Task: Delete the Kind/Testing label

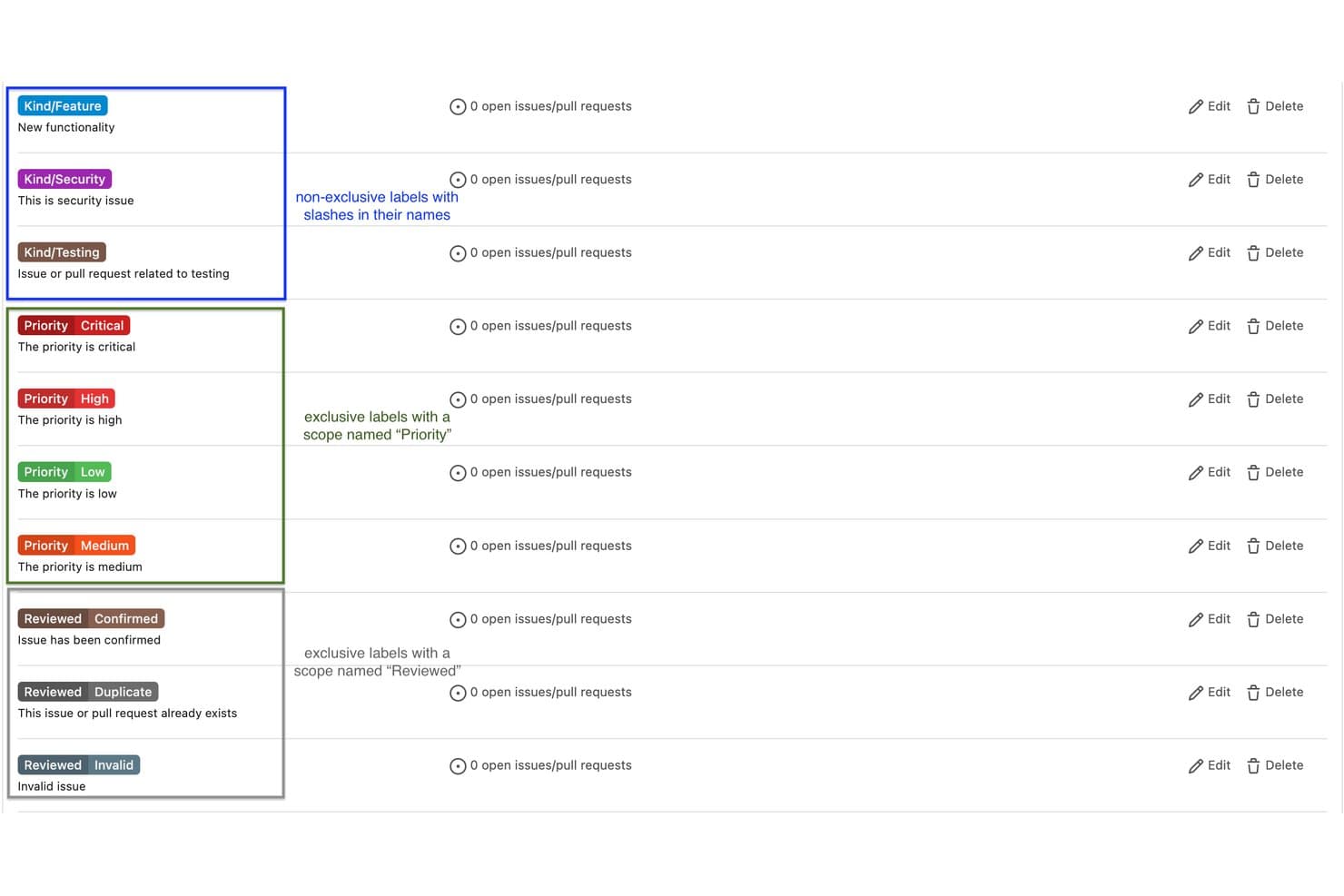Action: (x=1274, y=253)
